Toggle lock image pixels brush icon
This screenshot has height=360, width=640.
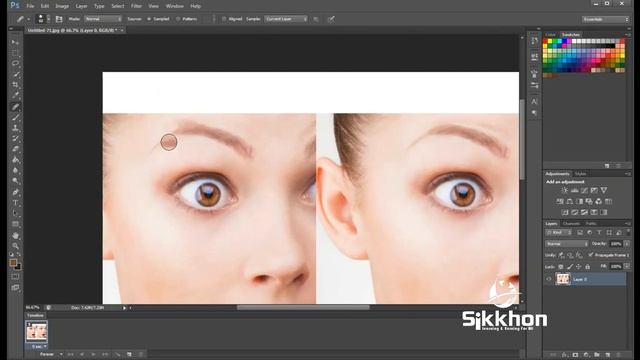click(570, 267)
